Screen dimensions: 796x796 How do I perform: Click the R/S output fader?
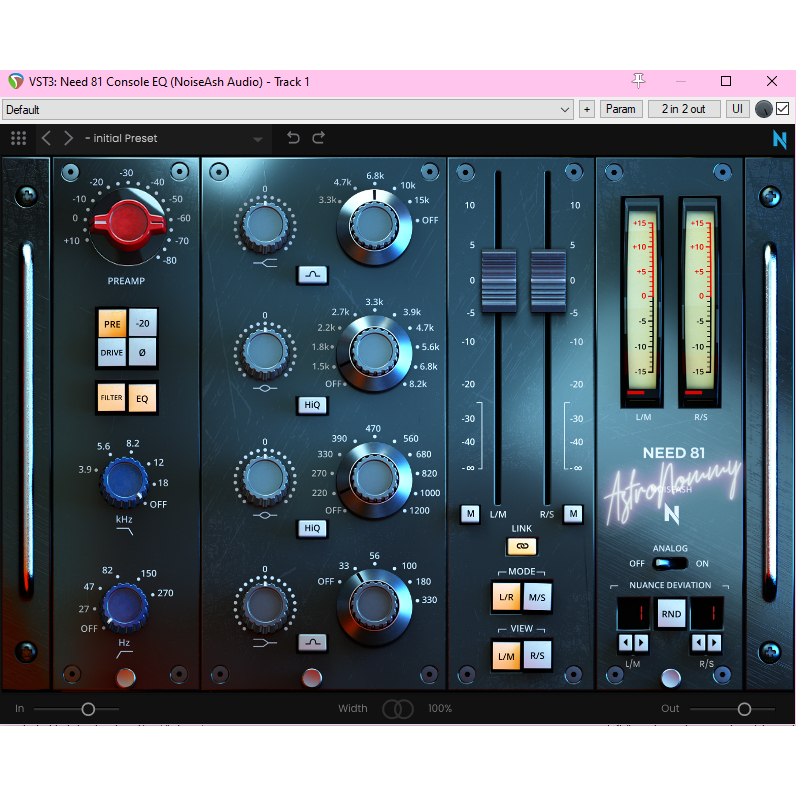(x=548, y=280)
